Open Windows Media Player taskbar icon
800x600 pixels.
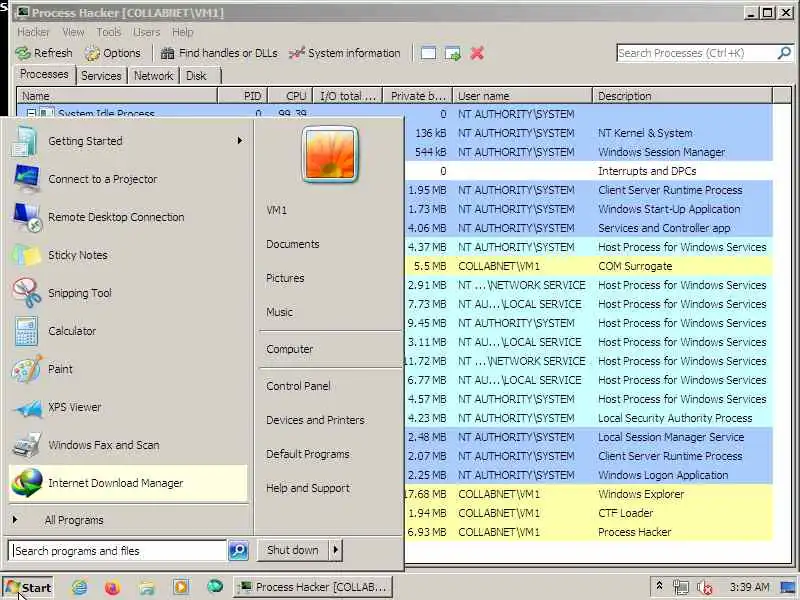tap(181, 587)
